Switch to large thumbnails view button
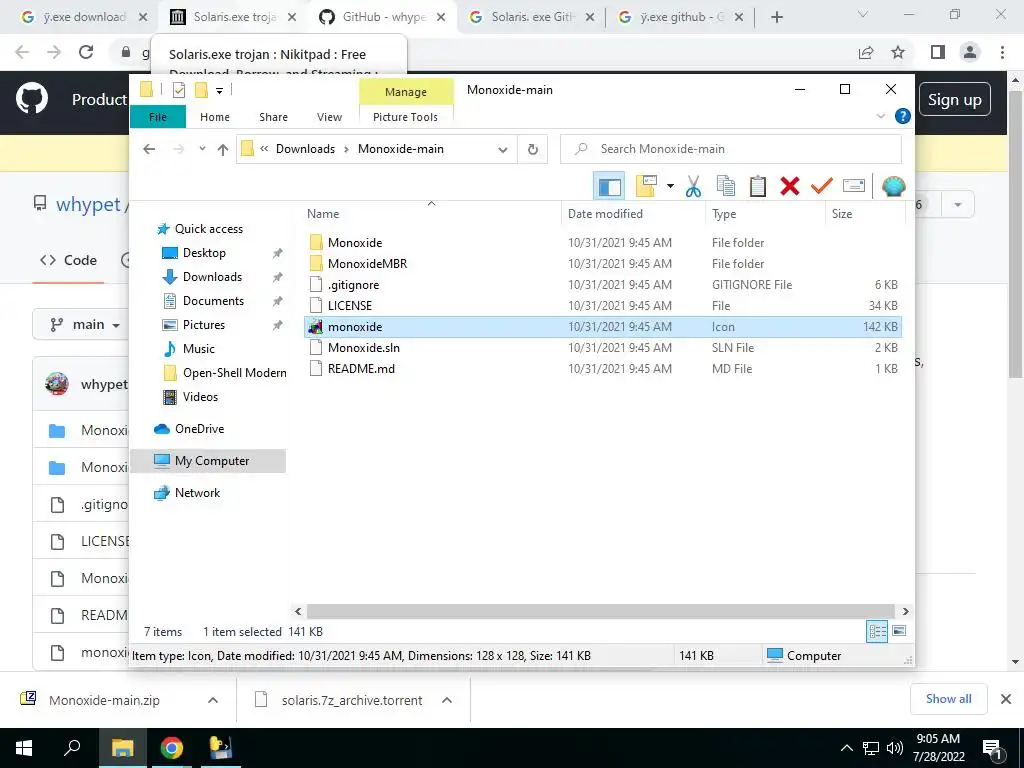This screenshot has height=768, width=1024. 899,631
